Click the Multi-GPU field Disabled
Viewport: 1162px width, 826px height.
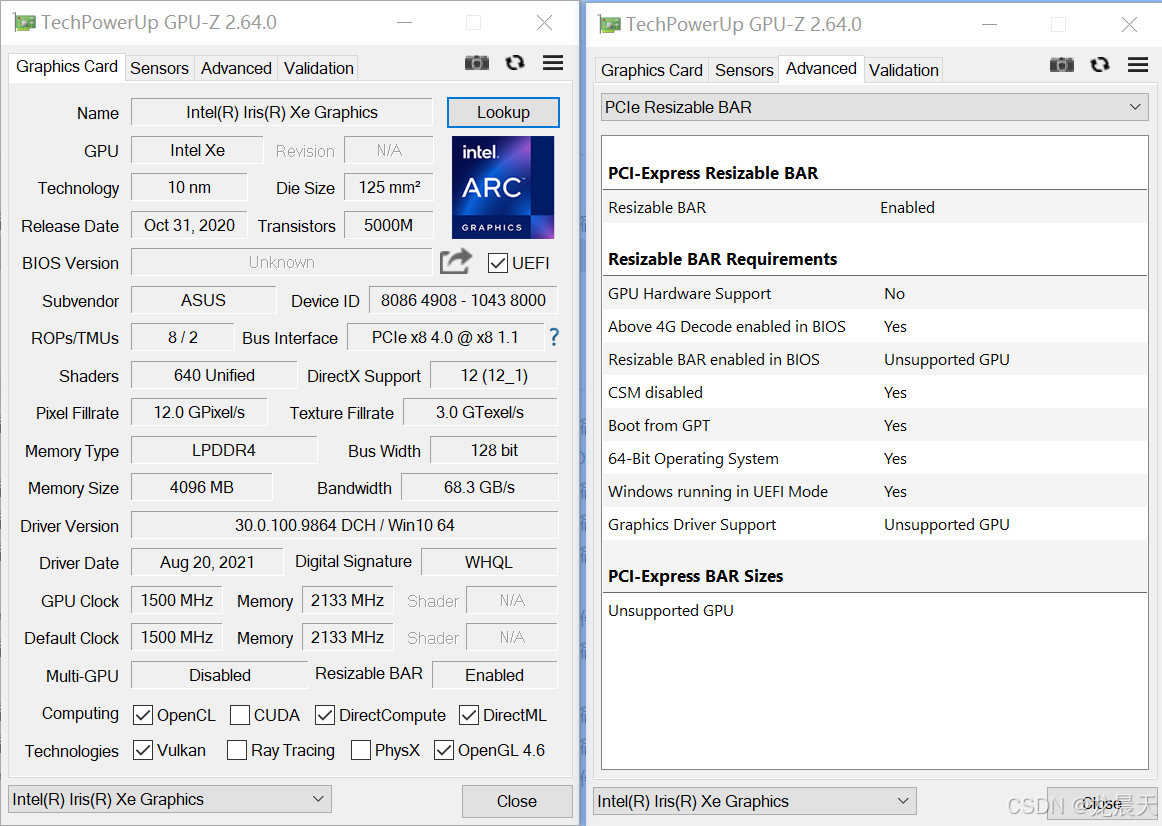coord(220,676)
